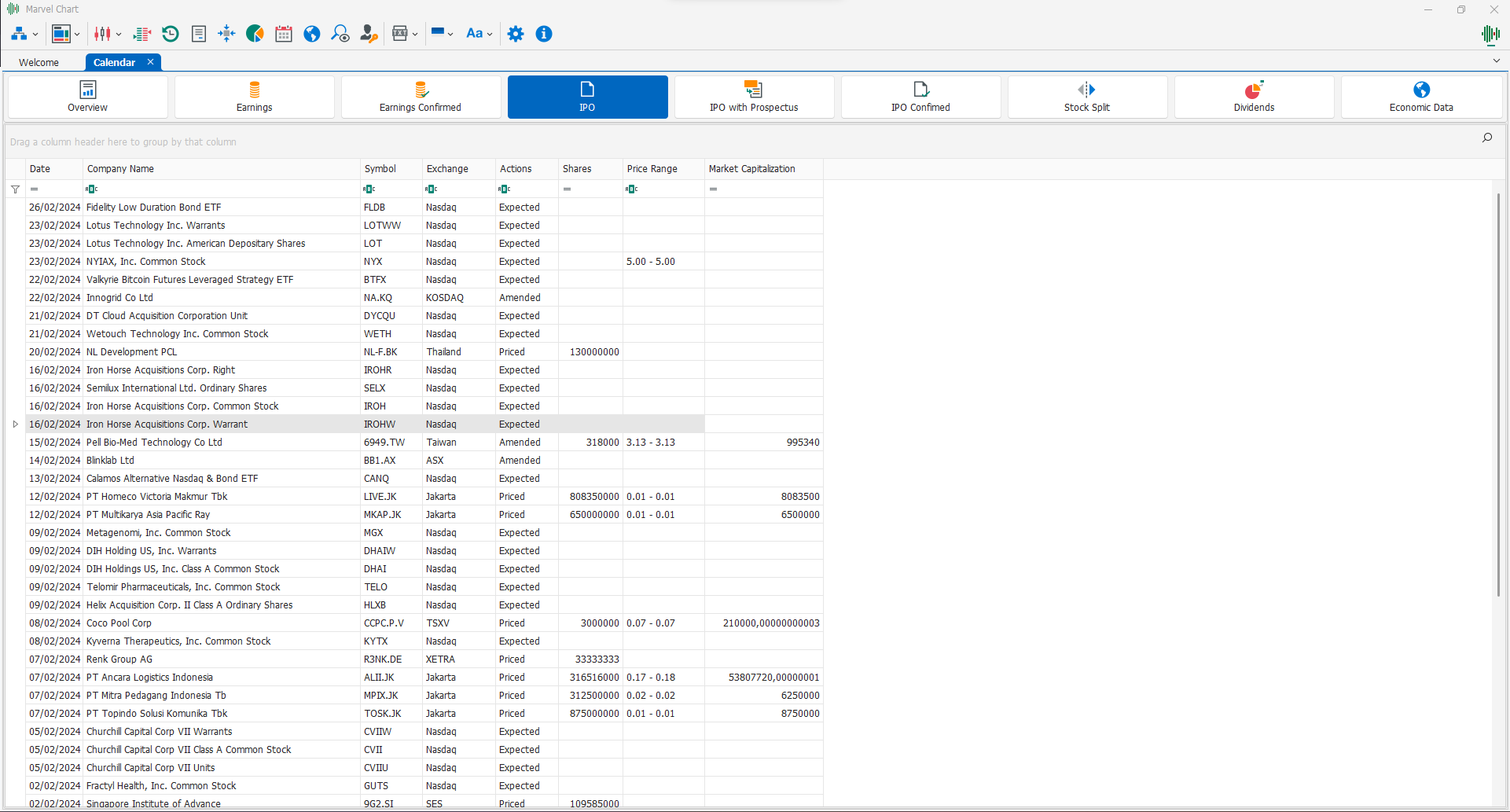Image resolution: width=1510 pixels, height=812 pixels.
Task: Click the blue arrows converge icon
Action: click(x=226, y=34)
